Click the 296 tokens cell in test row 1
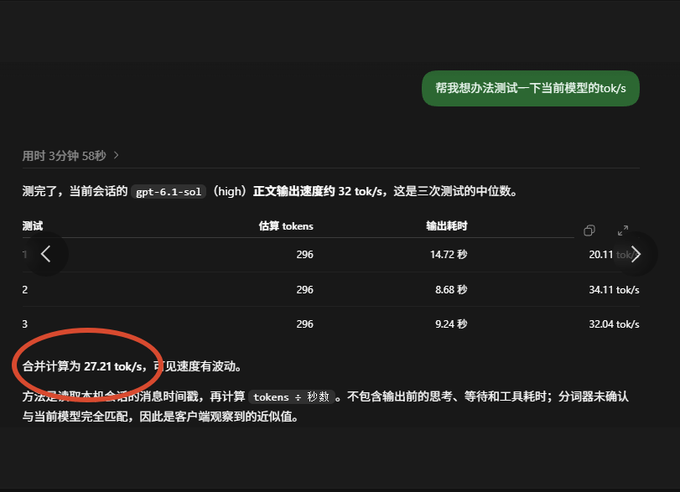The image size is (680, 492). click(x=305, y=255)
